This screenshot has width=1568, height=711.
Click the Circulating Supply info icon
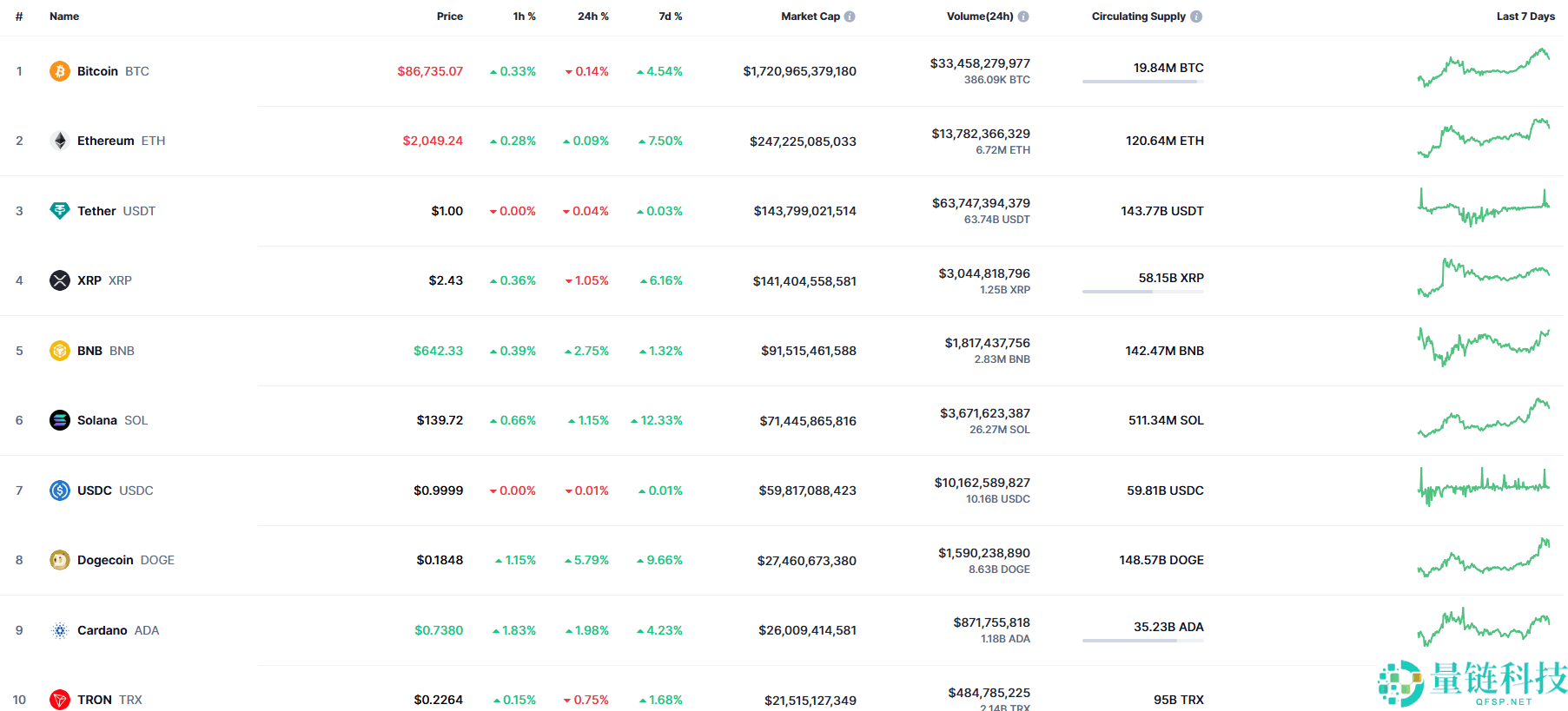point(1196,16)
